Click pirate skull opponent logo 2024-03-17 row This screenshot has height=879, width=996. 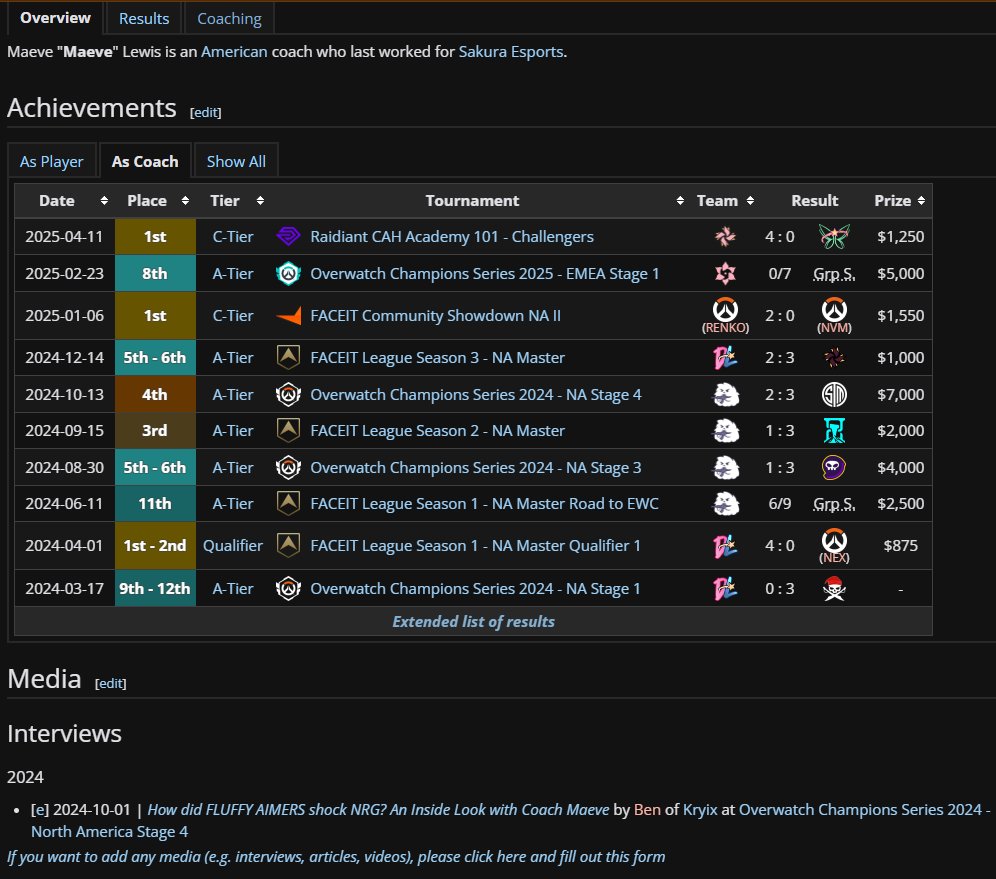[x=834, y=589]
